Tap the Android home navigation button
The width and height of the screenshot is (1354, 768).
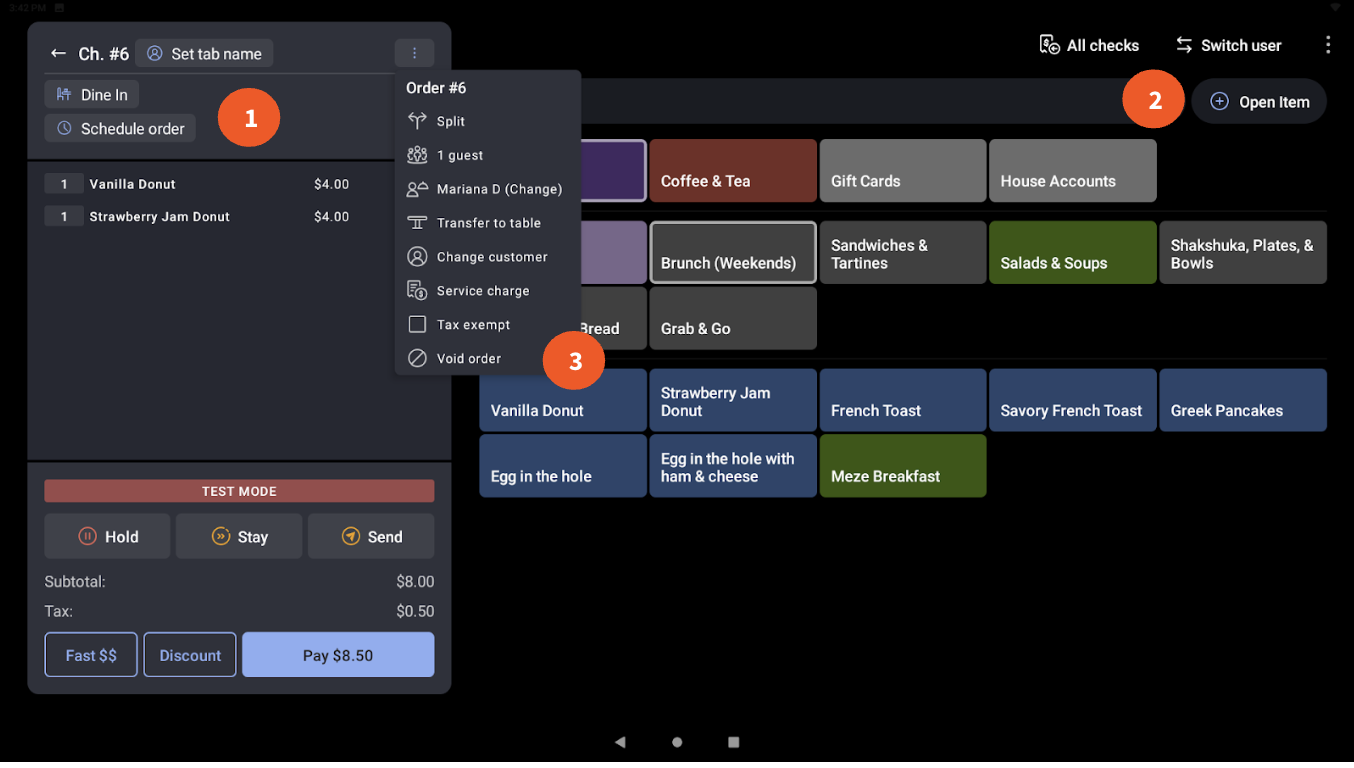point(677,742)
